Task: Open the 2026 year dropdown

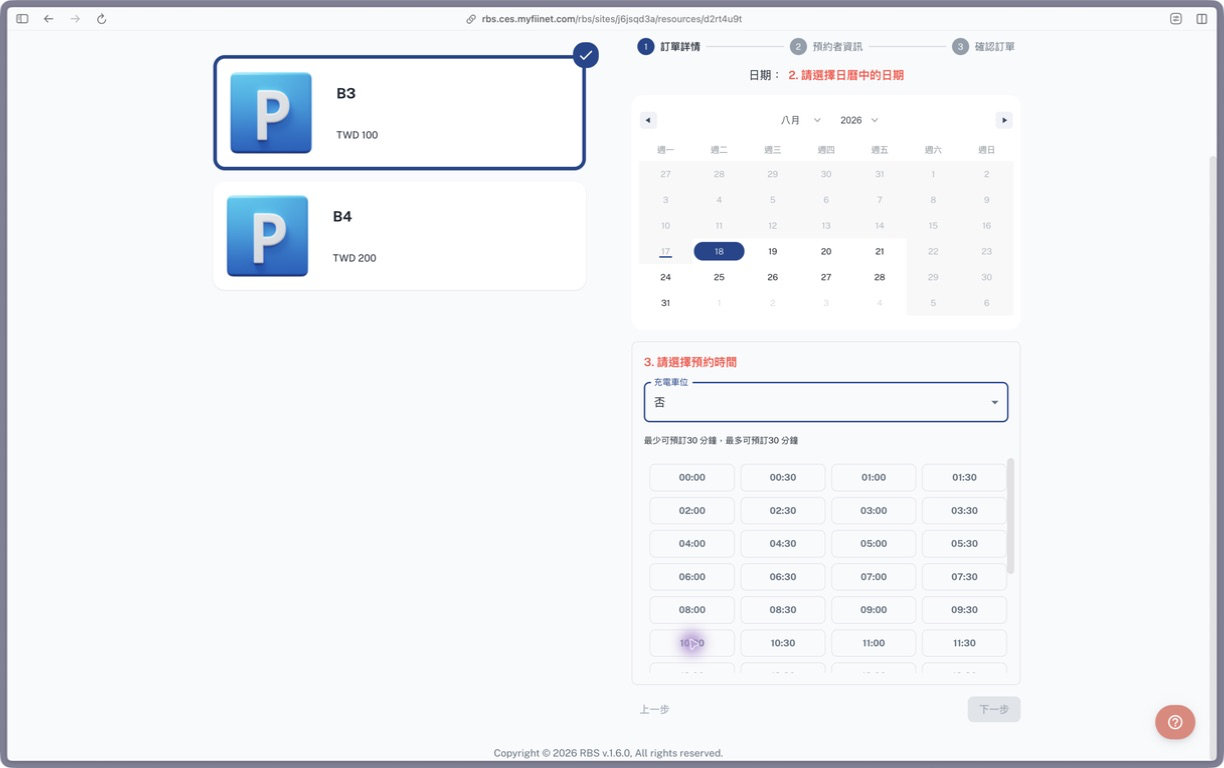Action: click(859, 120)
